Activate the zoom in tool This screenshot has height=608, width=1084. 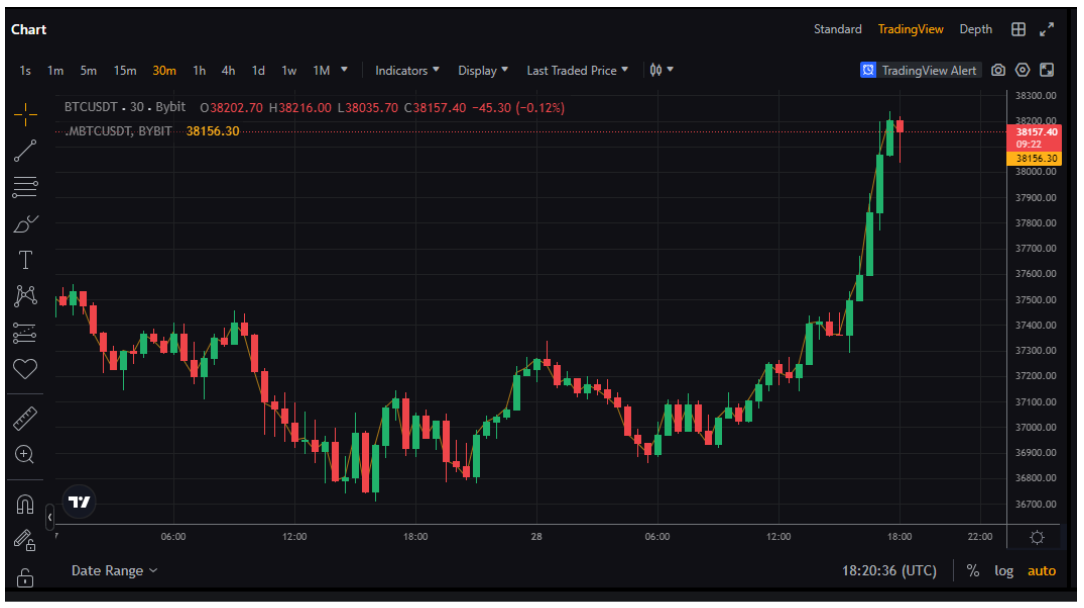25,455
